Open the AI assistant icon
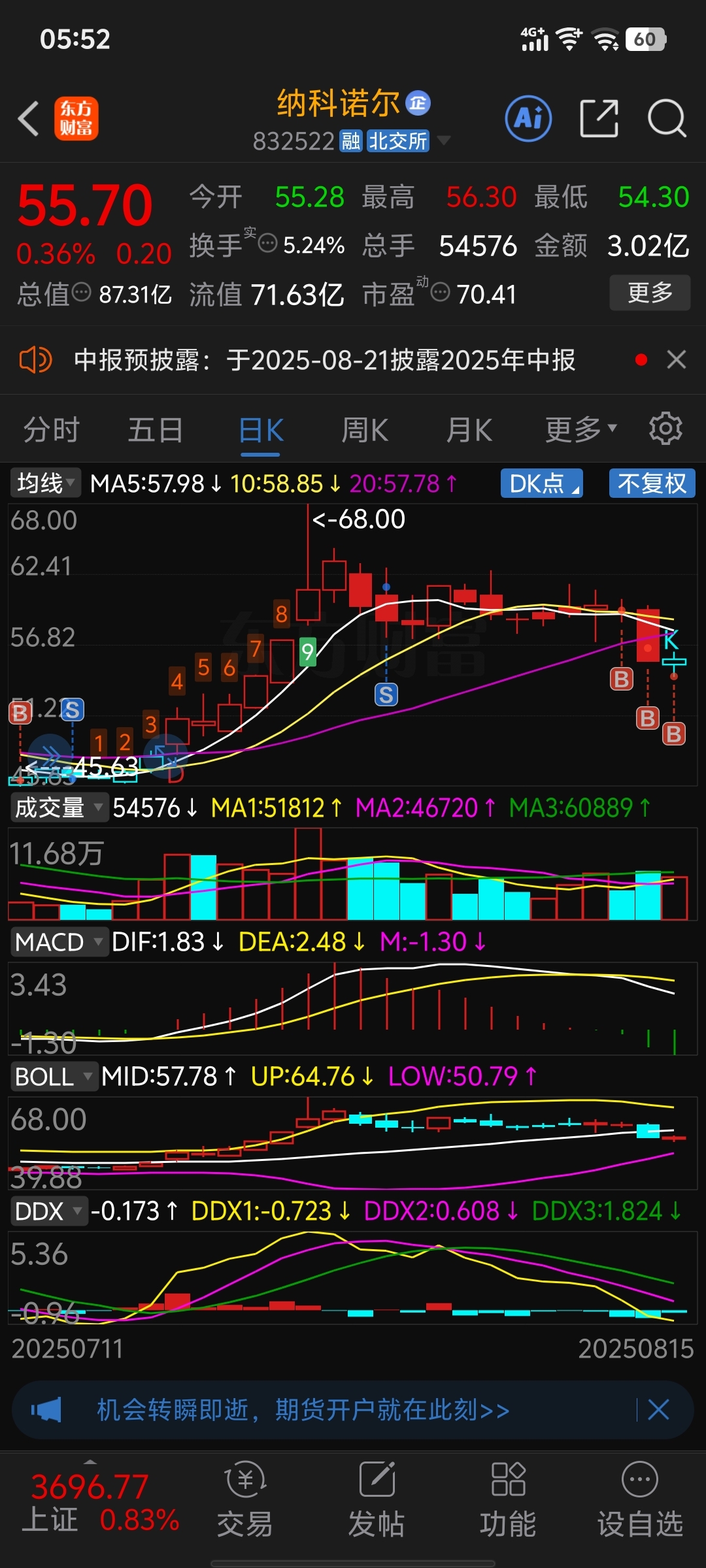 (528, 118)
